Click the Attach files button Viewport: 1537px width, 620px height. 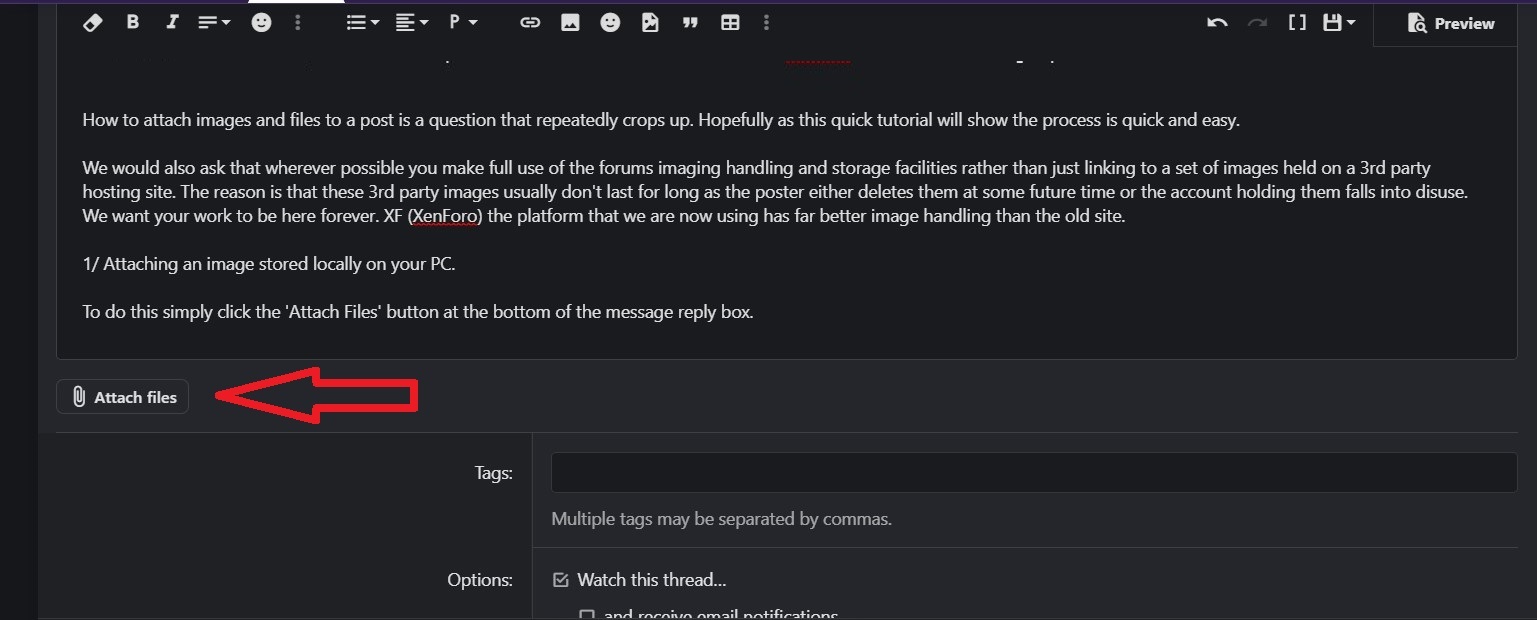coord(122,397)
